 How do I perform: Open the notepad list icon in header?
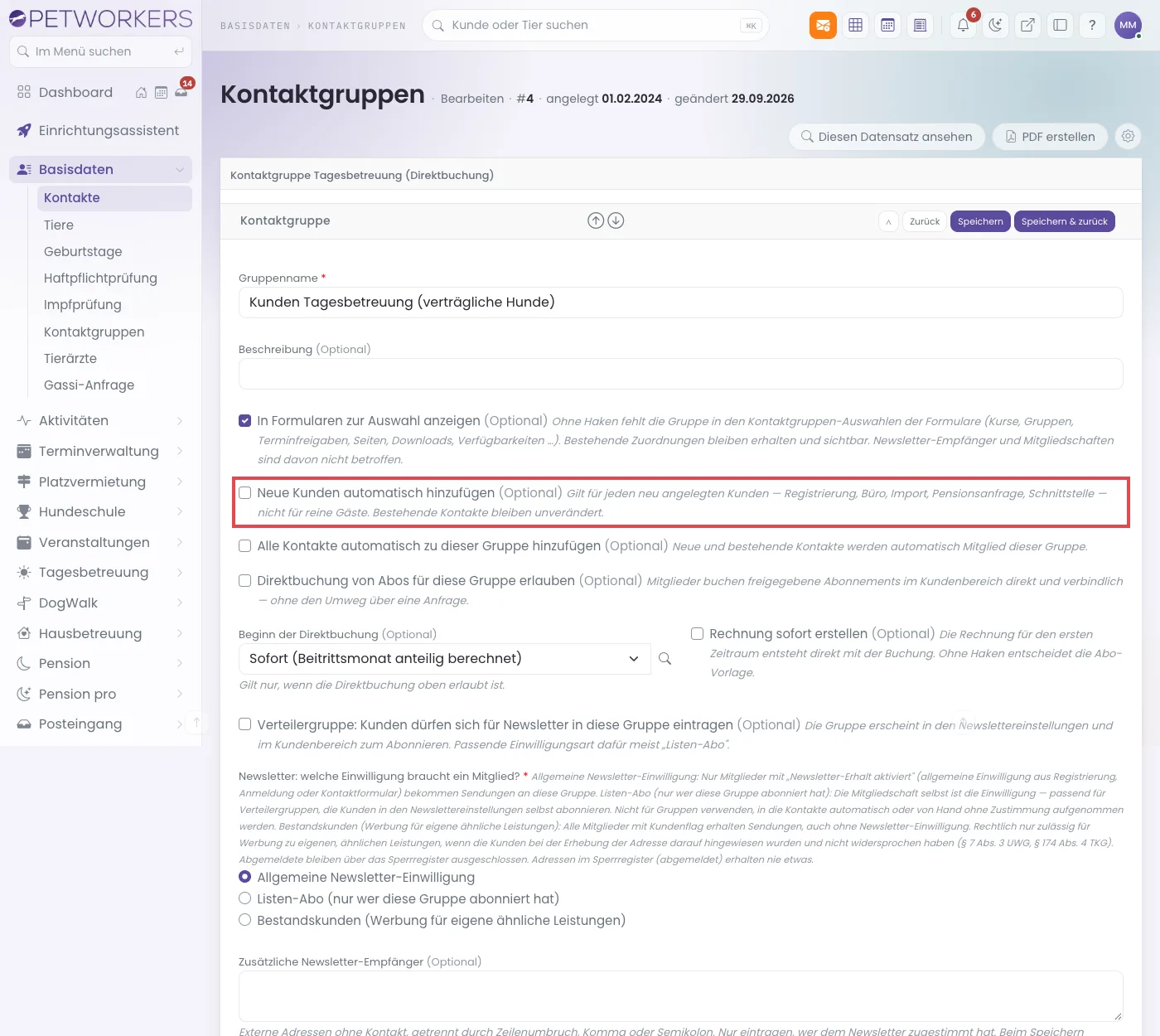[920, 25]
